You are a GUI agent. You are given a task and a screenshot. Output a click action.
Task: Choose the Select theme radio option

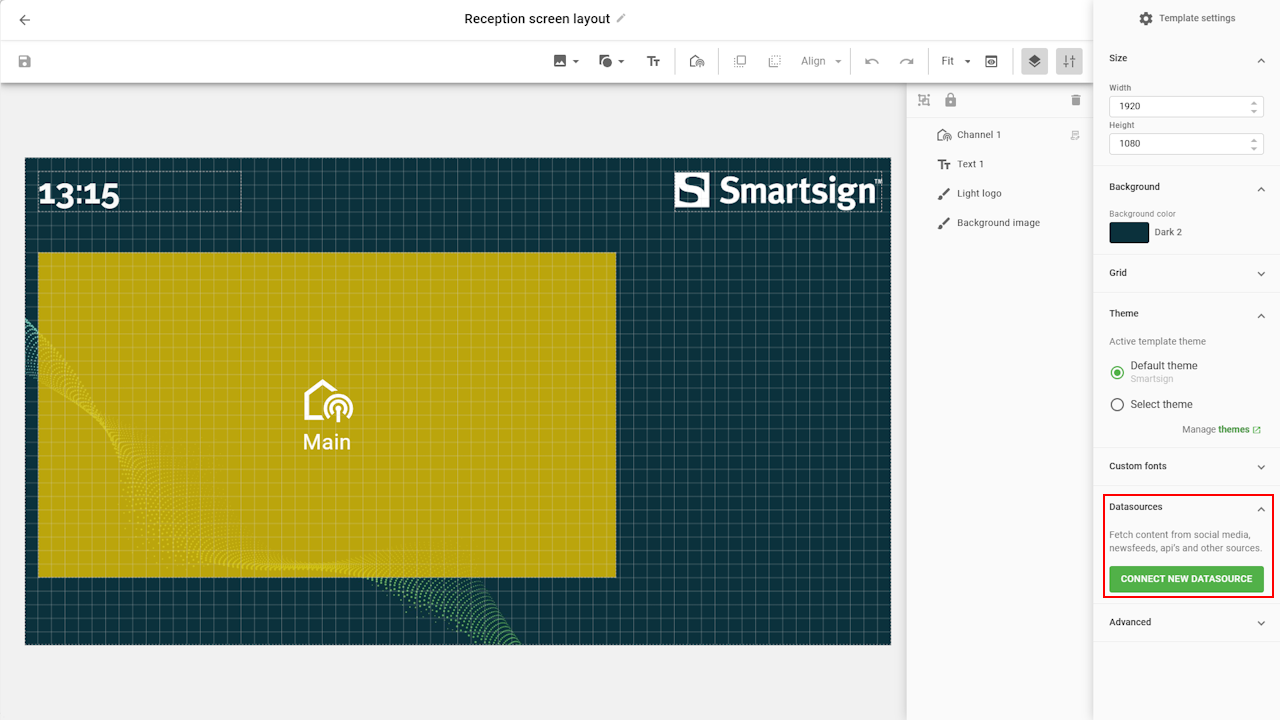pos(1117,405)
